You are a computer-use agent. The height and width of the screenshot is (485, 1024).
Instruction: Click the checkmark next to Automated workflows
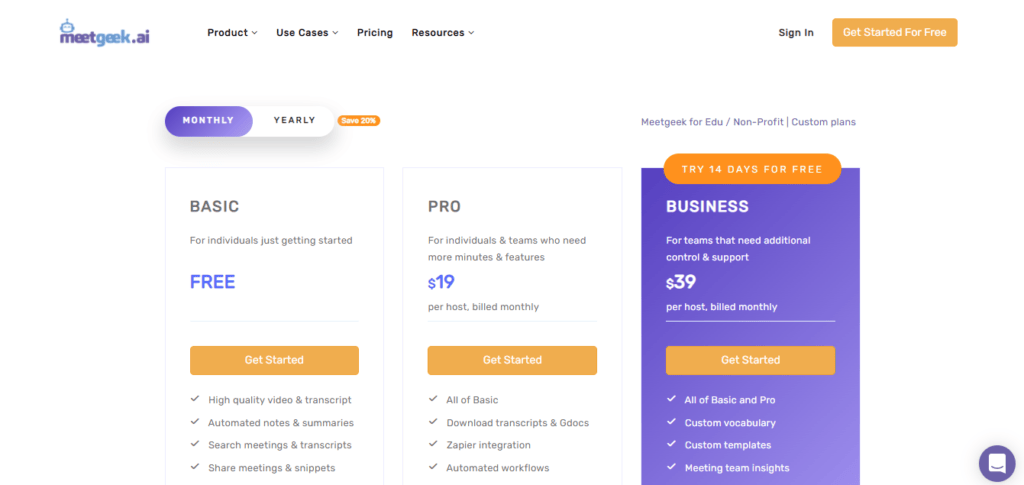point(433,468)
